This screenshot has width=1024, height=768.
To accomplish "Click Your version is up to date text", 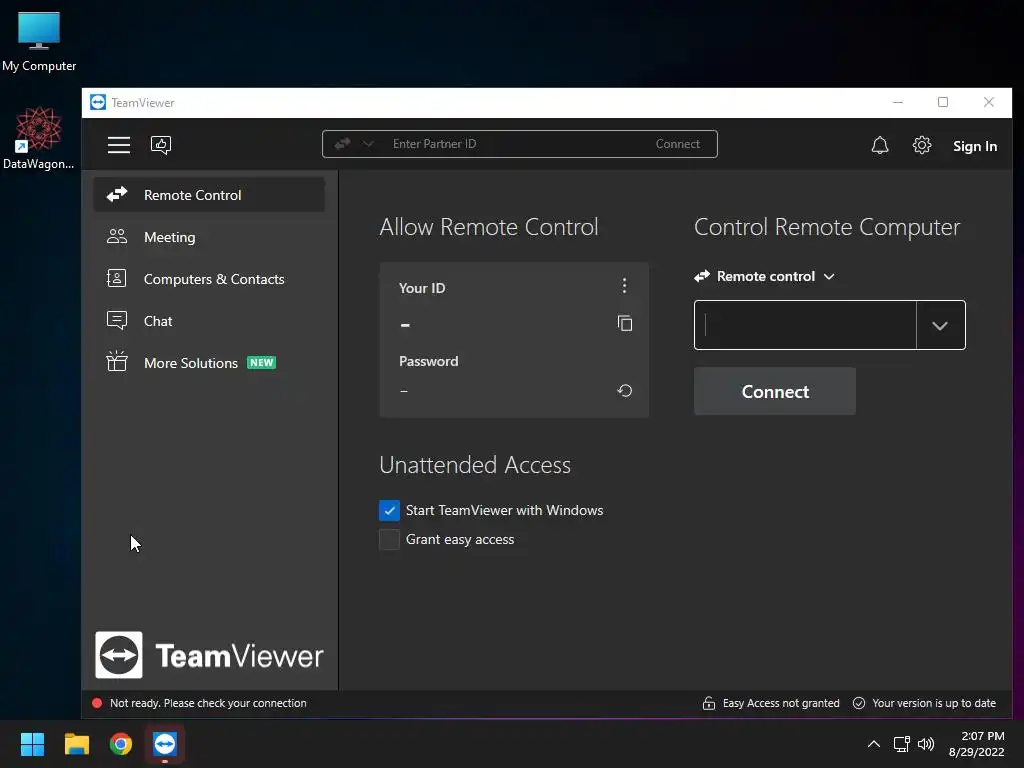I will tap(934, 703).
